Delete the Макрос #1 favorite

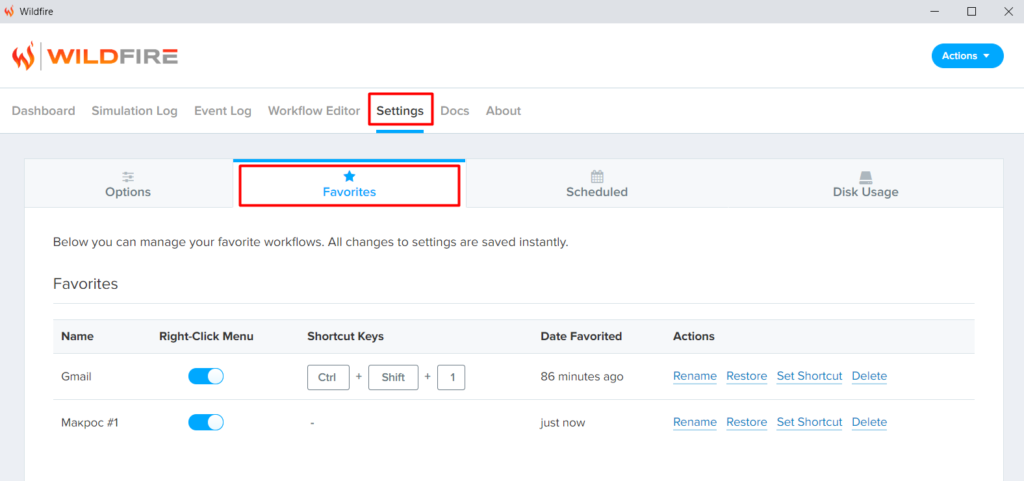[x=869, y=422]
